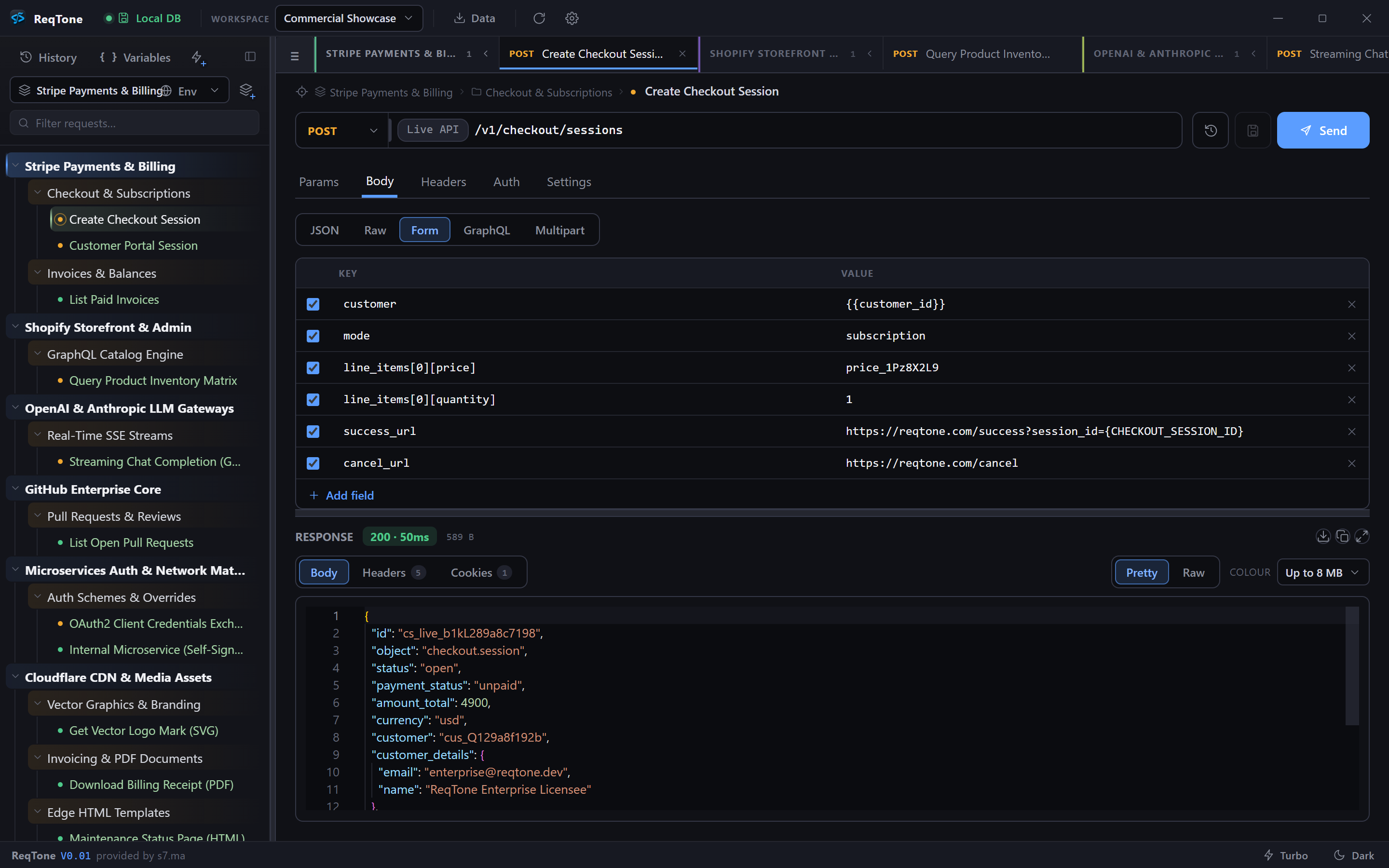The height and width of the screenshot is (868, 1389).
Task: Delete the line_items[0][quantity] row
Action: (1352, 400)
